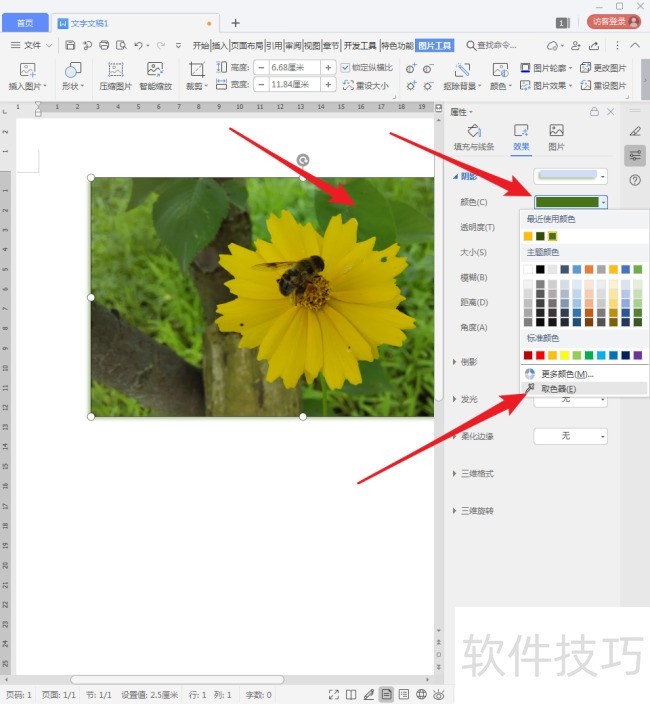This screenshot has width=650, height=704.
Task: Toggle the lock aspect ratio checkbox
Action: pos(345,68)
